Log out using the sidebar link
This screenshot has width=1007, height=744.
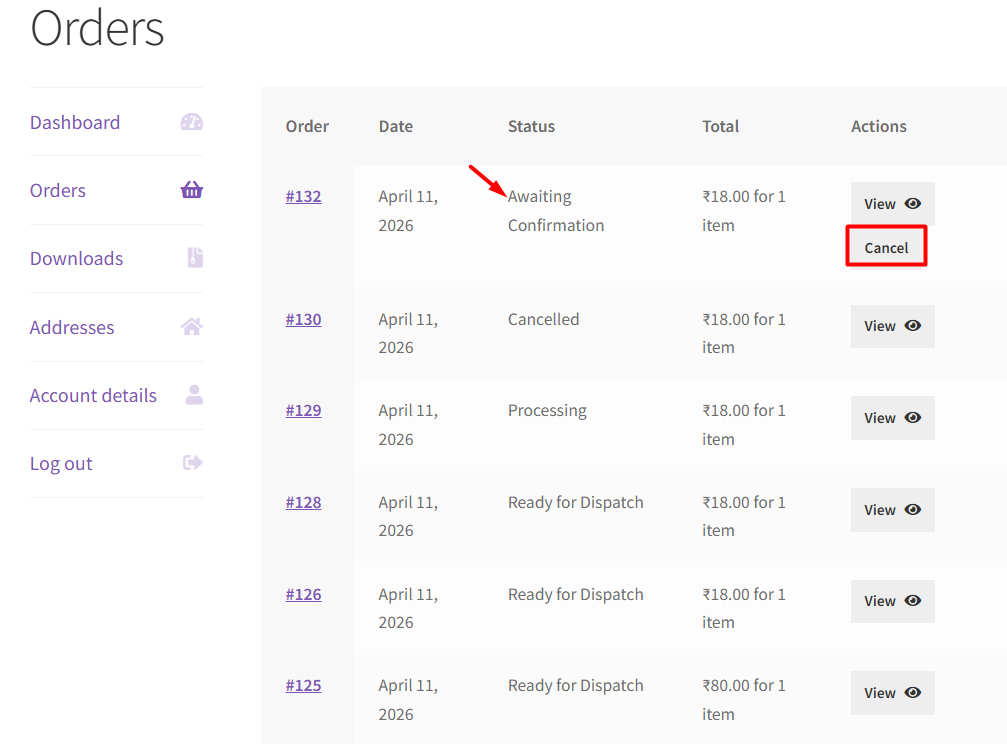click(x=61, y=463)
